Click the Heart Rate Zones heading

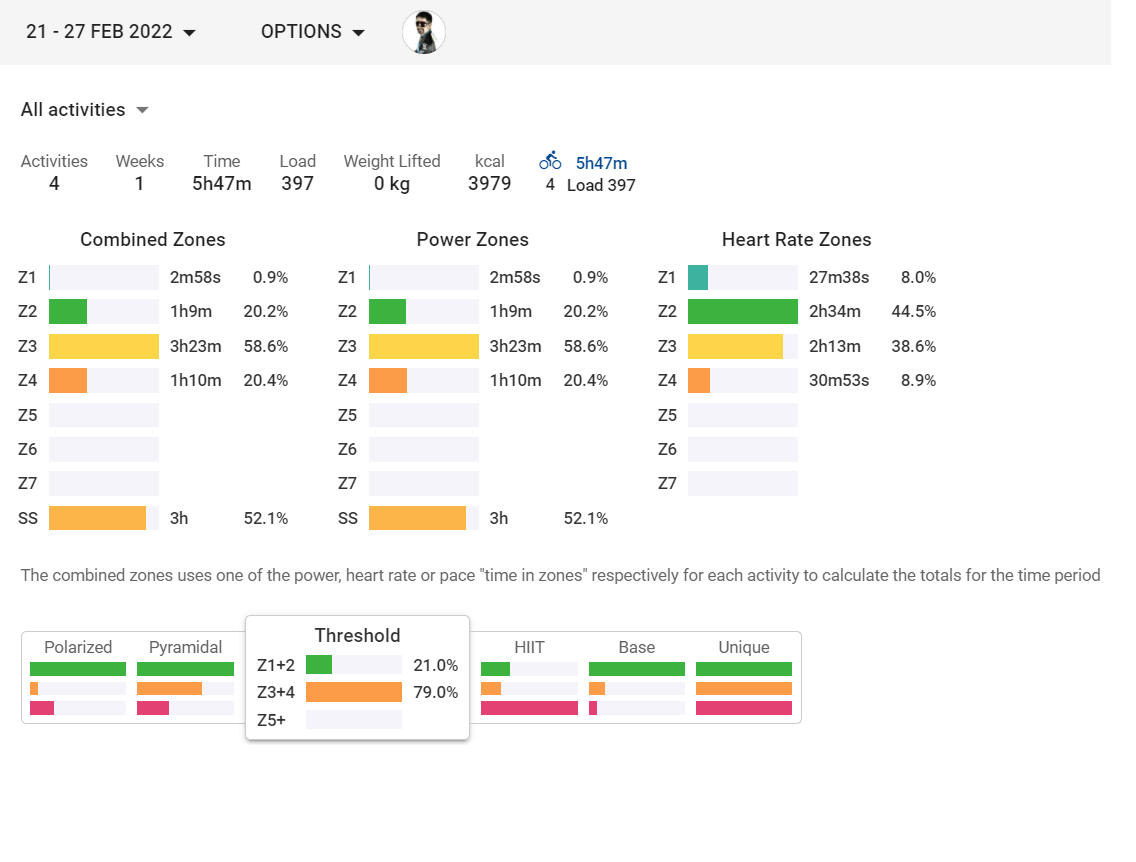tap(796, 240)
